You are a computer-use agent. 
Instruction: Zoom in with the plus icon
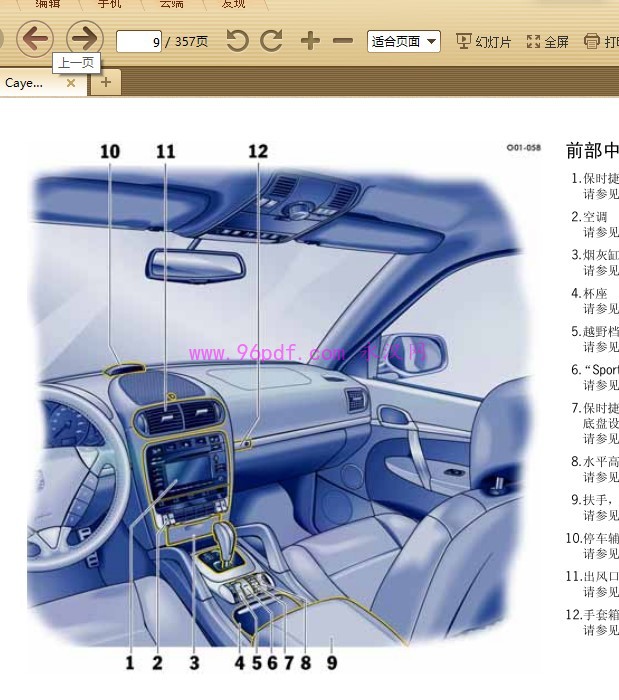tap(310, 41)
